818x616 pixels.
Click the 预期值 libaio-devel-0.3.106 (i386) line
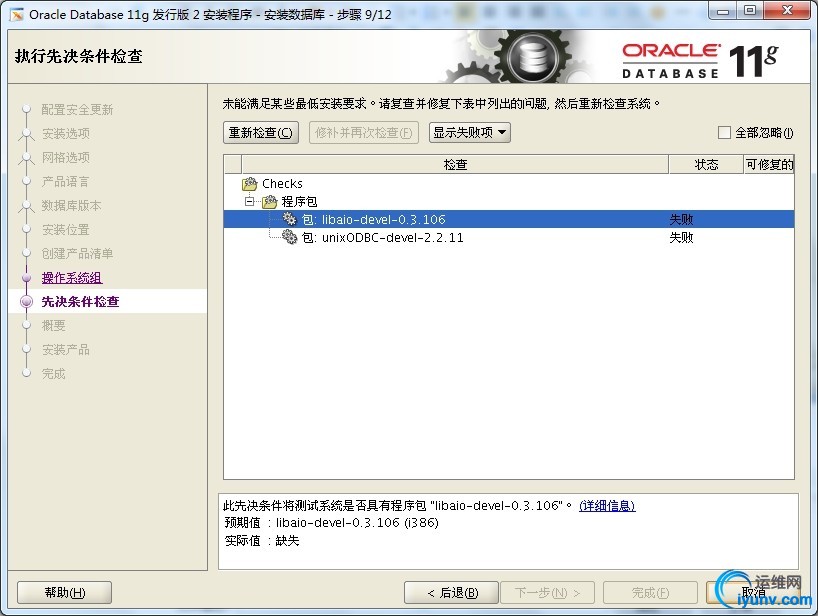coord(332,523)
